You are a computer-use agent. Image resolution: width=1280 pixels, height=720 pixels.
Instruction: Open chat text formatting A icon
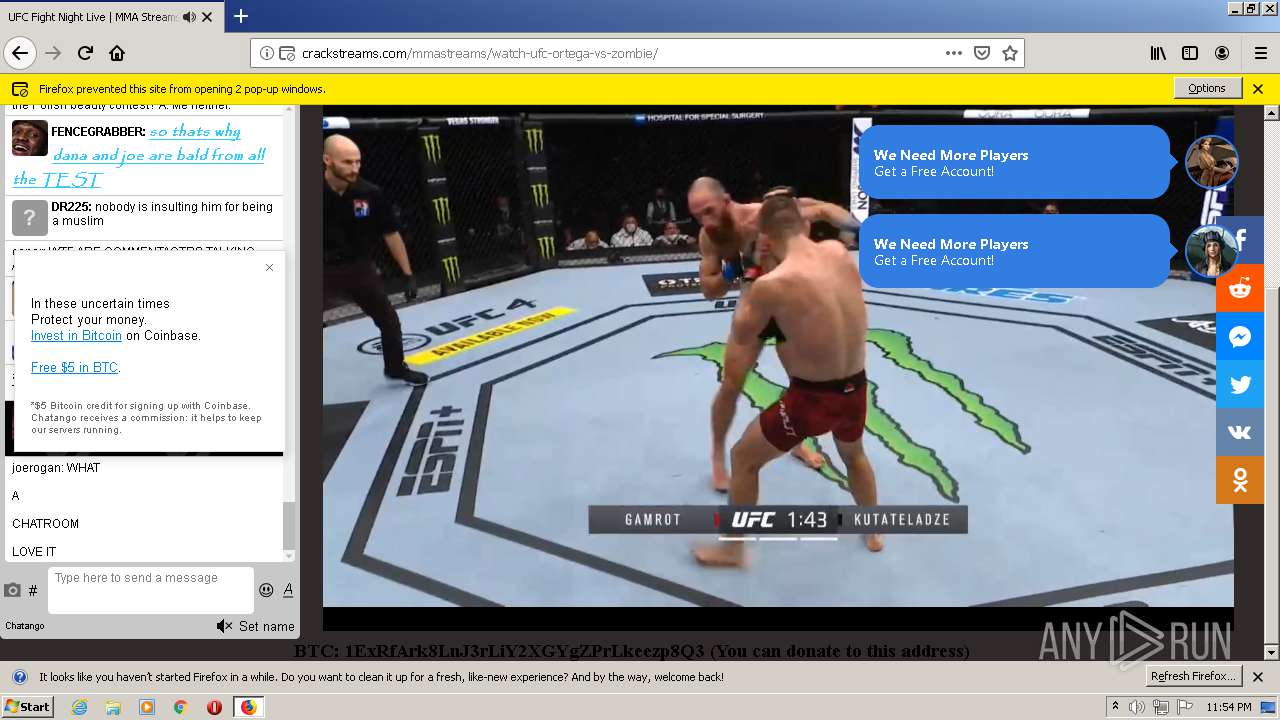(x=288, y=590)
